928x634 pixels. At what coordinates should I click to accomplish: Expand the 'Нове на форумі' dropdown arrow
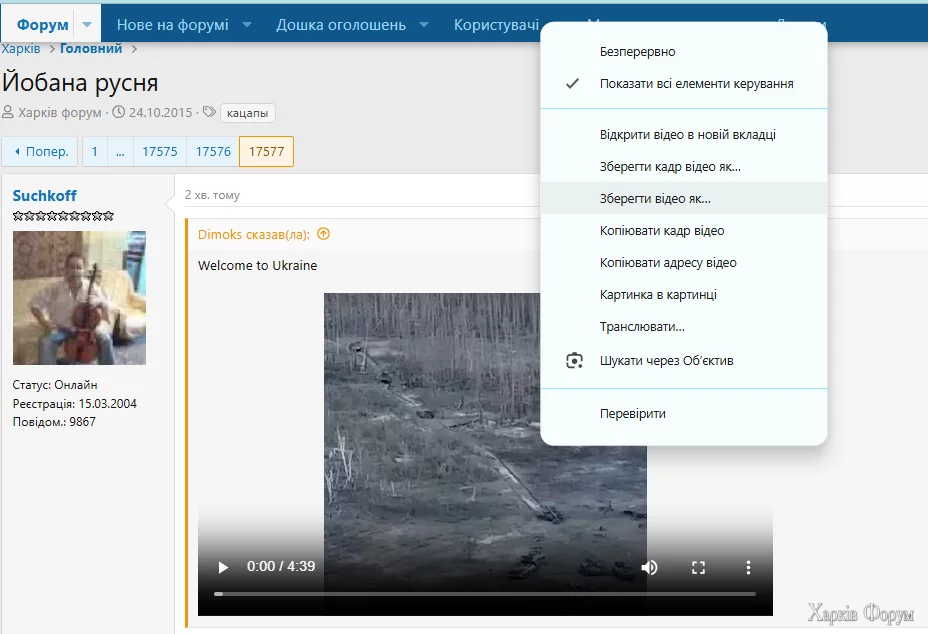click(x=246, y=24)
